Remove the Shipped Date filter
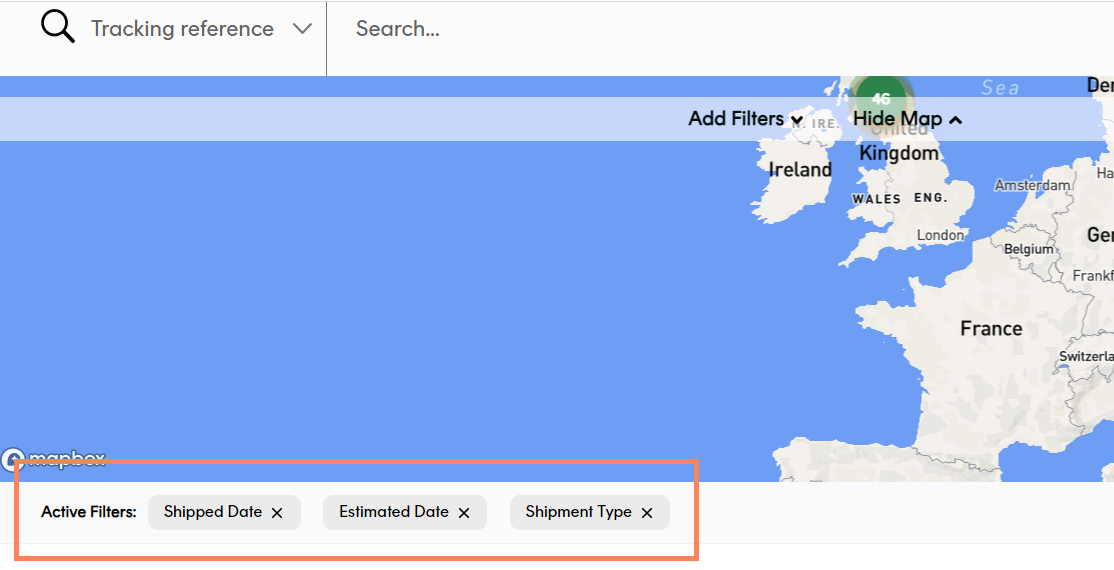The height and width of the screenshot is (570, 1114). [x=277, y=513]
